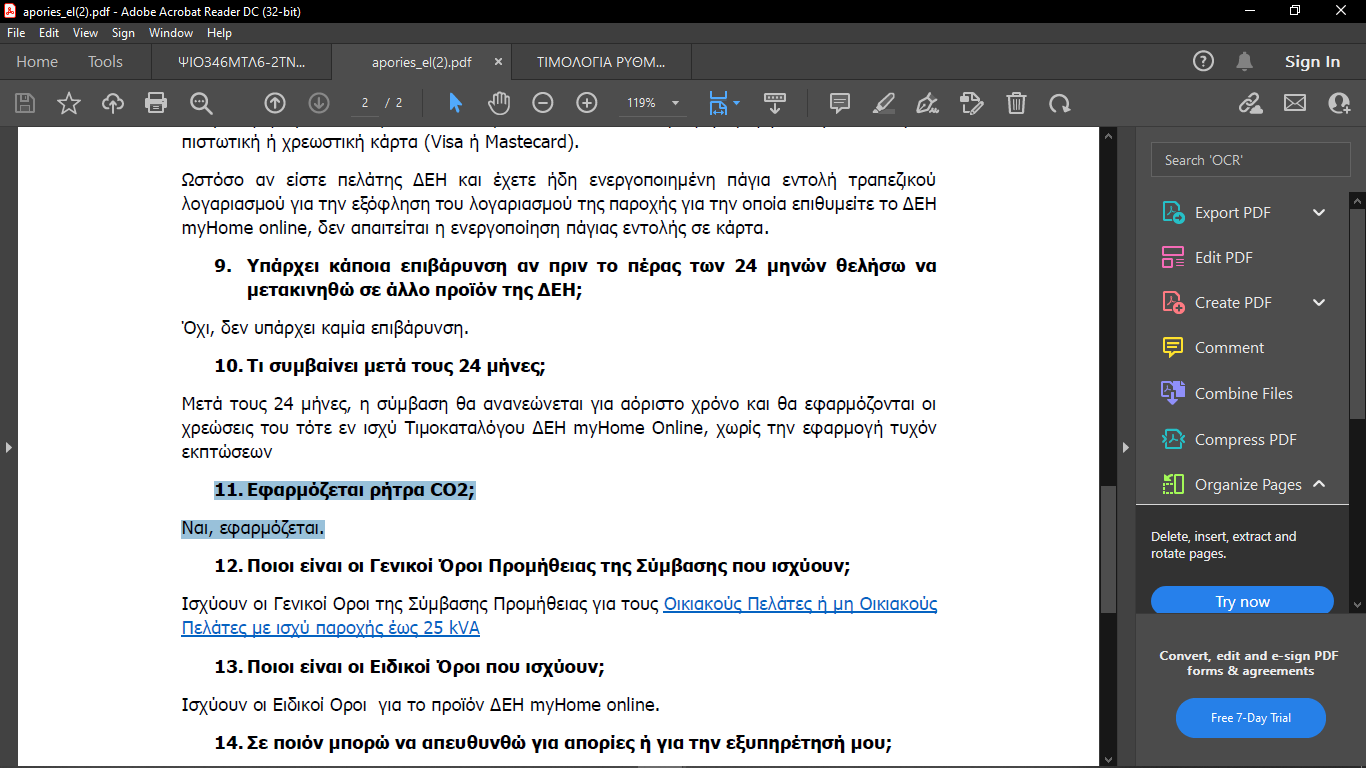Viewport: 1366px width, 768px height.
Task: Select the Highlight text tool
Action: (x=884, y=103)
